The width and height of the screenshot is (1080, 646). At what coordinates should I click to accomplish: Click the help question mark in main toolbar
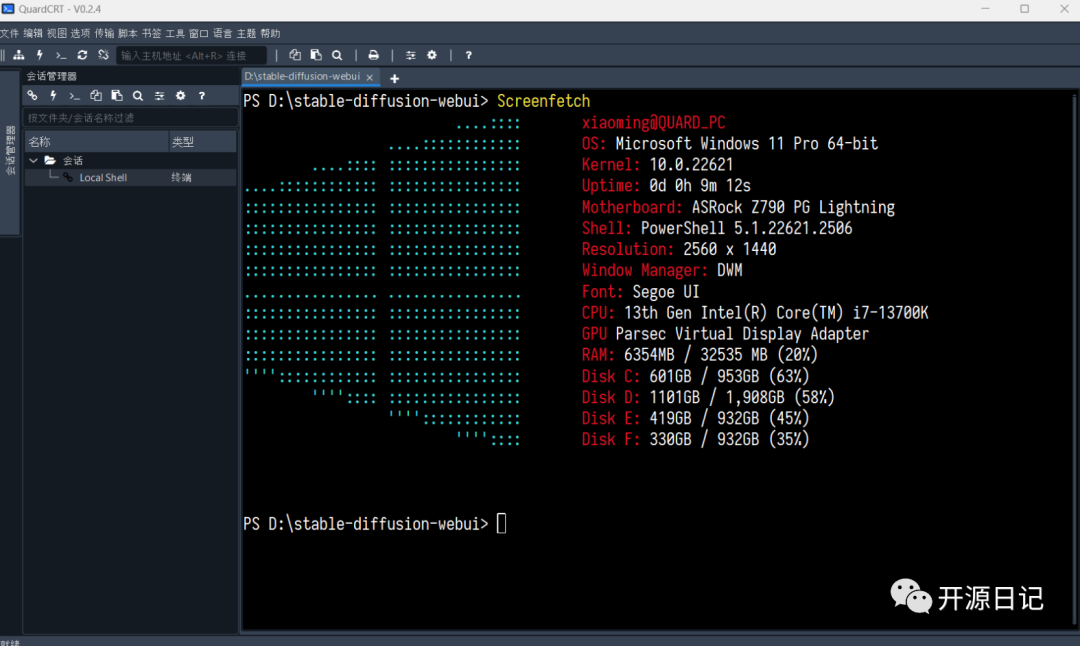[468, 55]
